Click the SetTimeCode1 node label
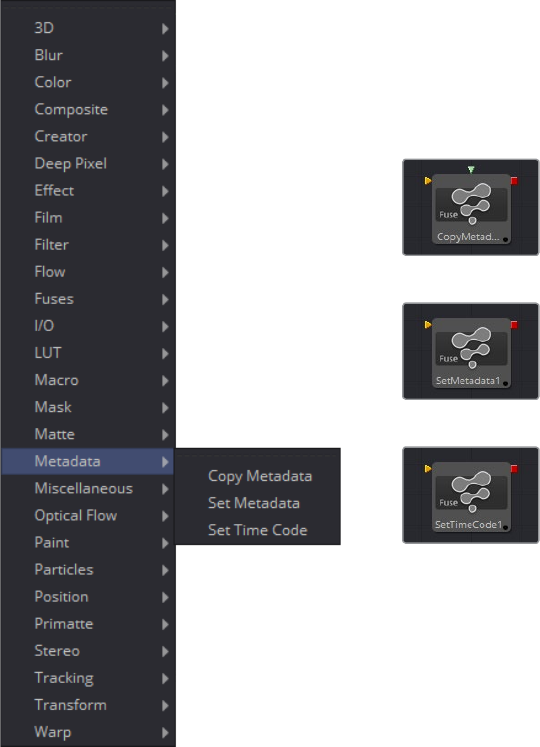This screenshot has width=540, height=747. point(469,525)
